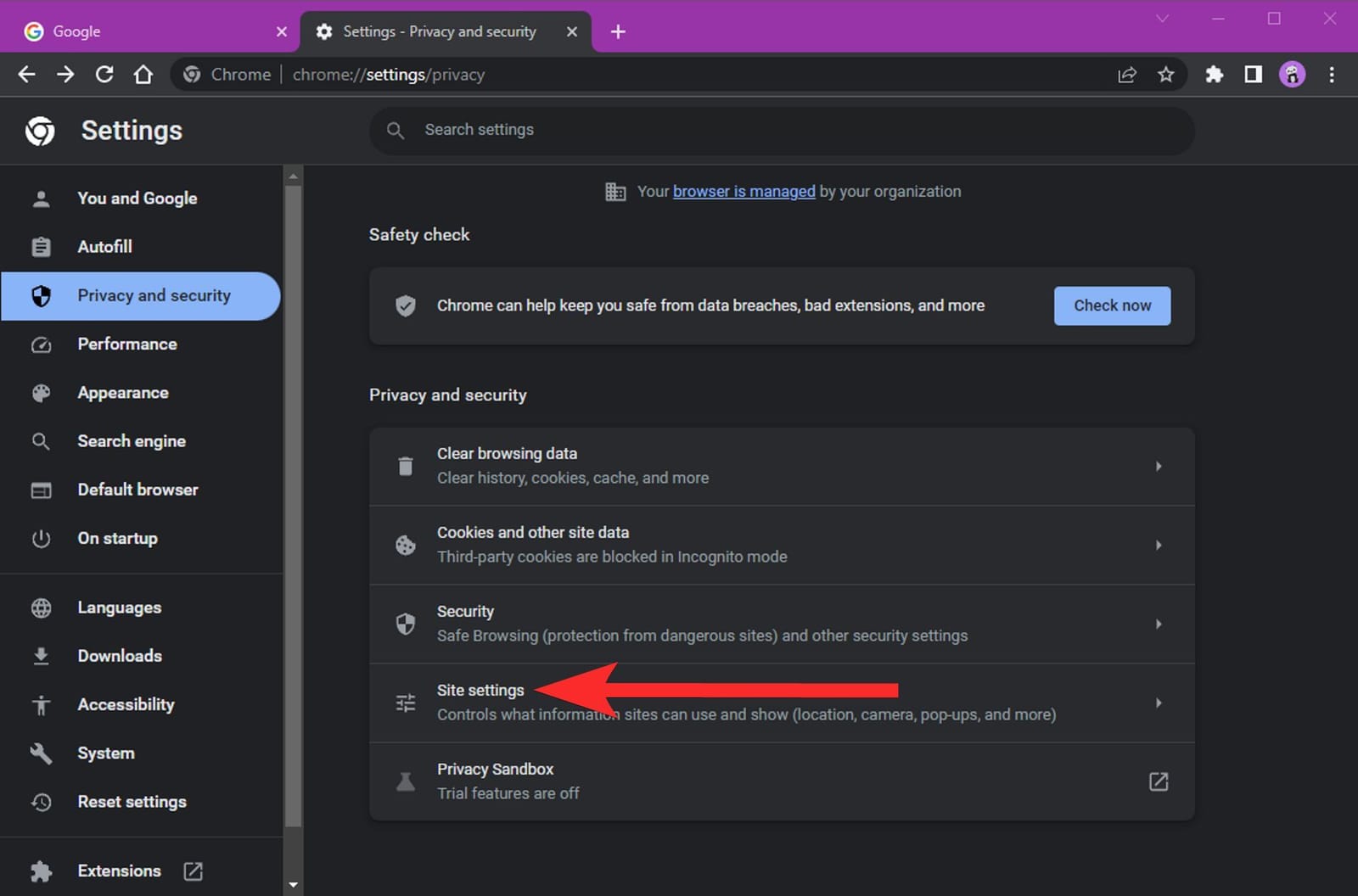The height and width of the screenshot is (896, 1358).
Task: Click the Privacy Sandbox open-in-new icon
Action: pos(1159,781)
